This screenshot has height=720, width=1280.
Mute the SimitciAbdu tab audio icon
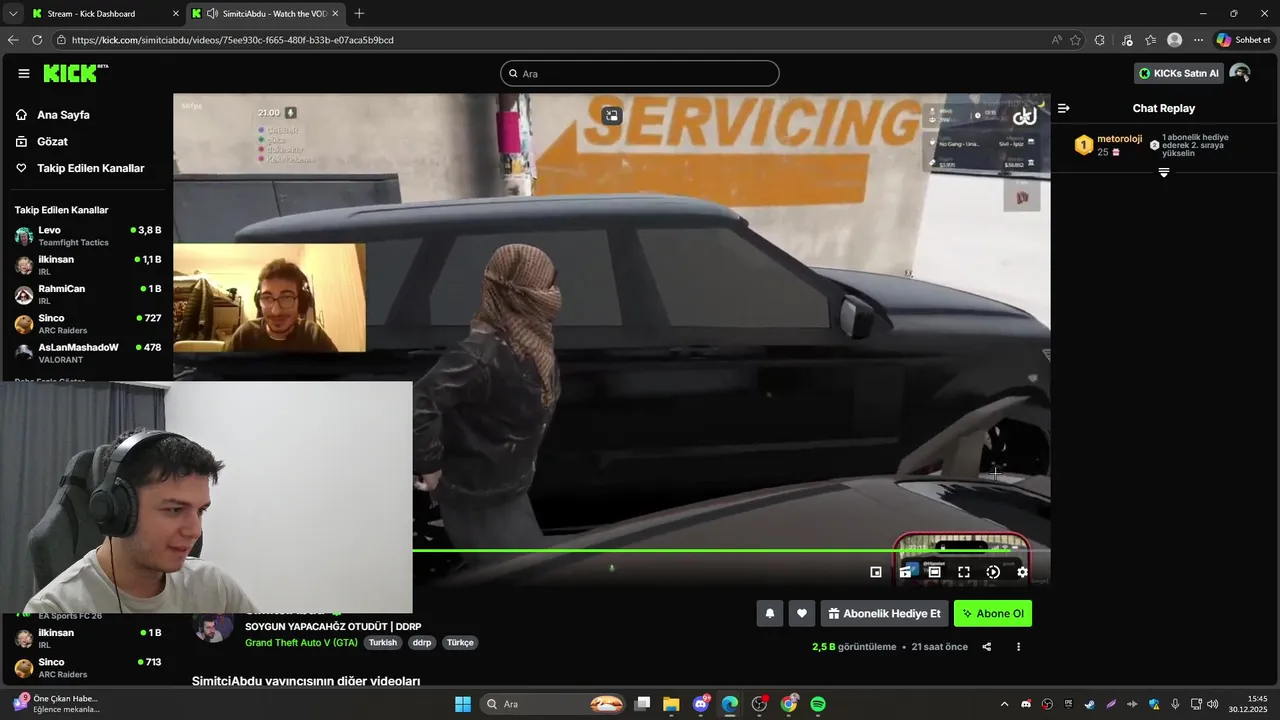(212, 14)
